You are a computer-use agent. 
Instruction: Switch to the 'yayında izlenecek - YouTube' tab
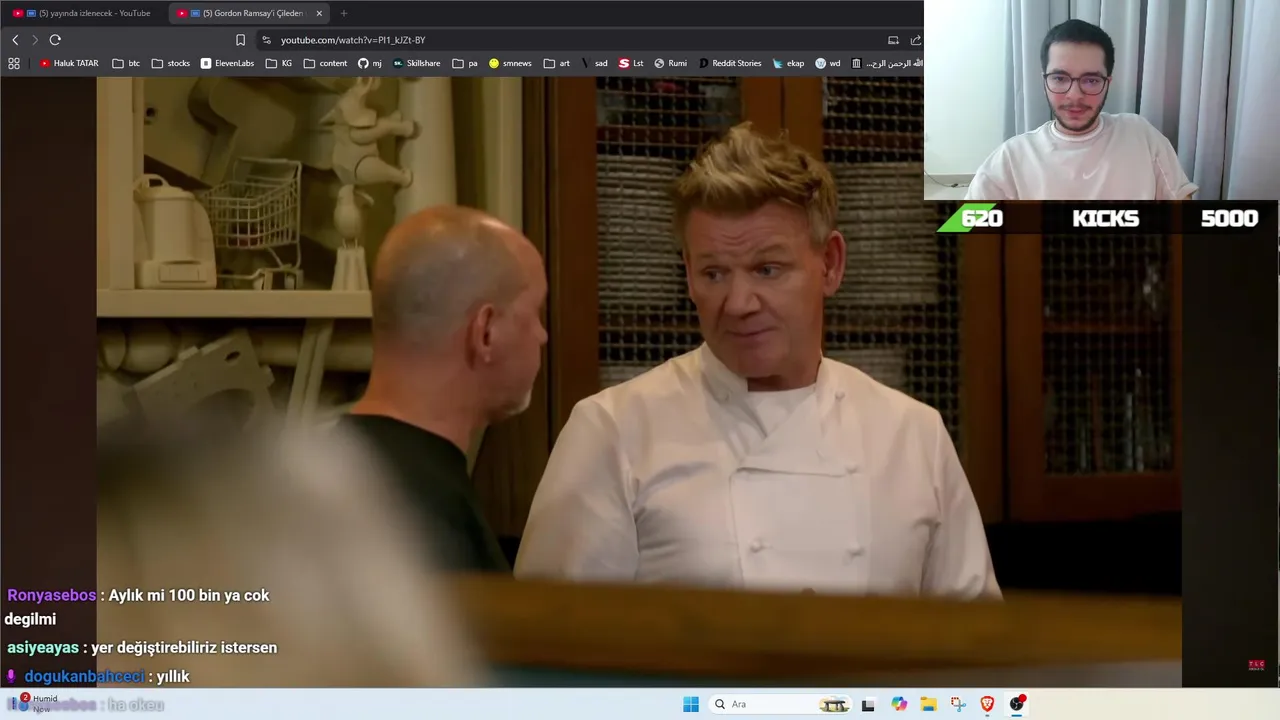click(x=83, y=13)
